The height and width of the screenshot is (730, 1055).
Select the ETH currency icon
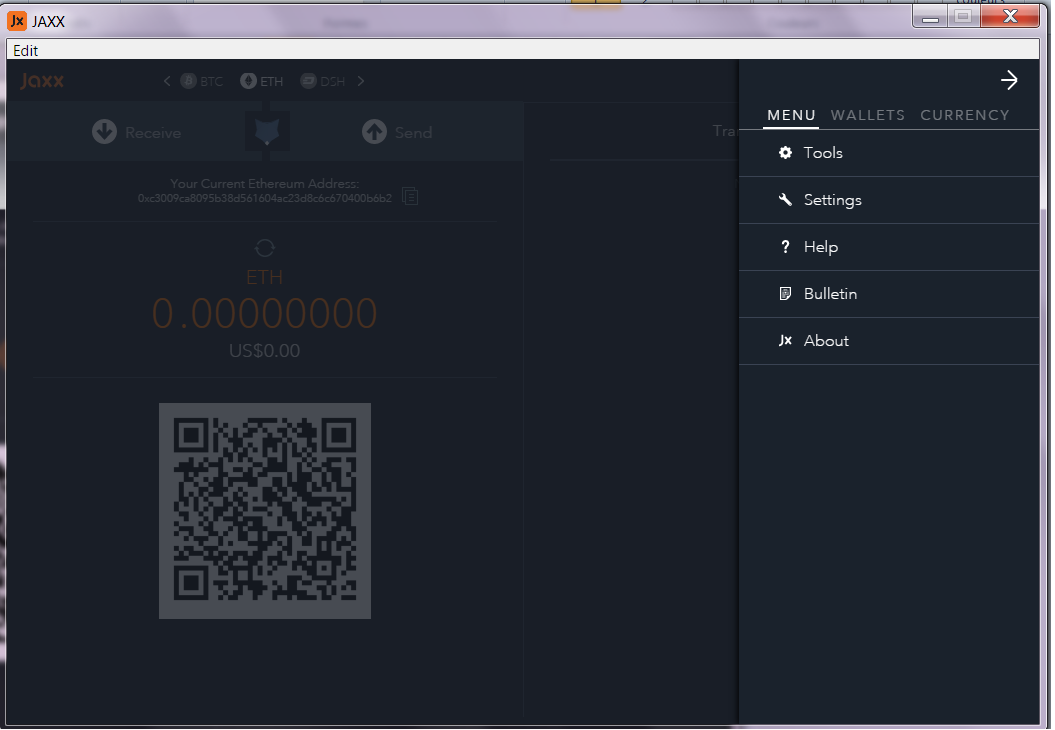point(247,81)
